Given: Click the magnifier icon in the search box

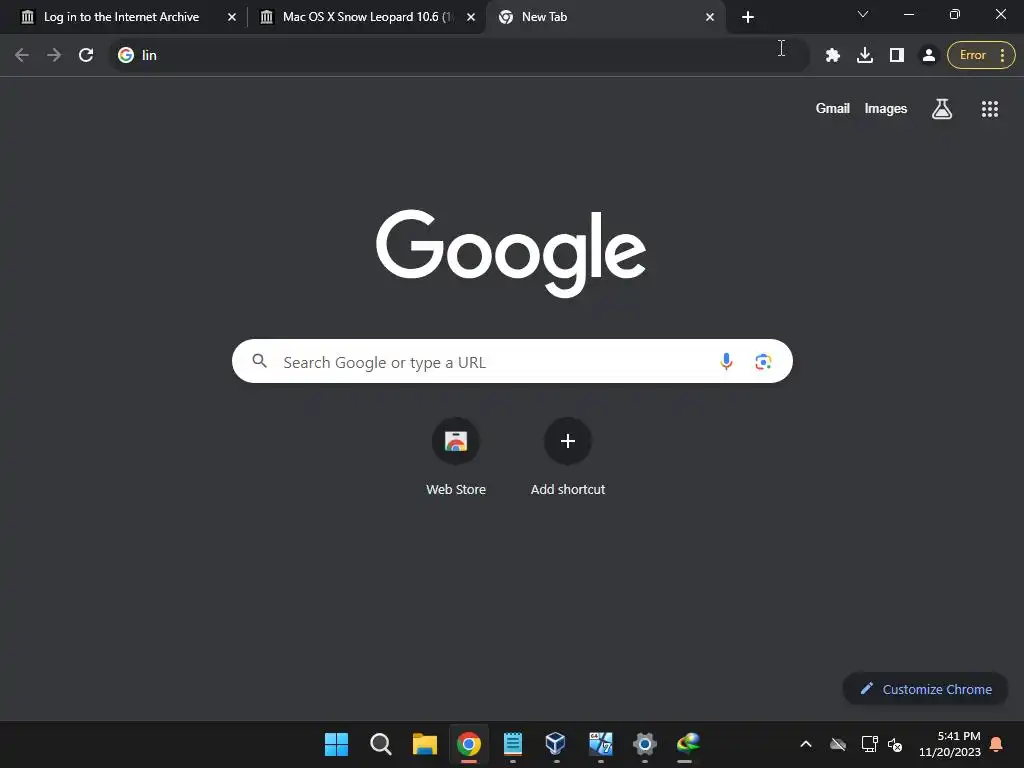Looking at the screenshot, I should (259, 360).
